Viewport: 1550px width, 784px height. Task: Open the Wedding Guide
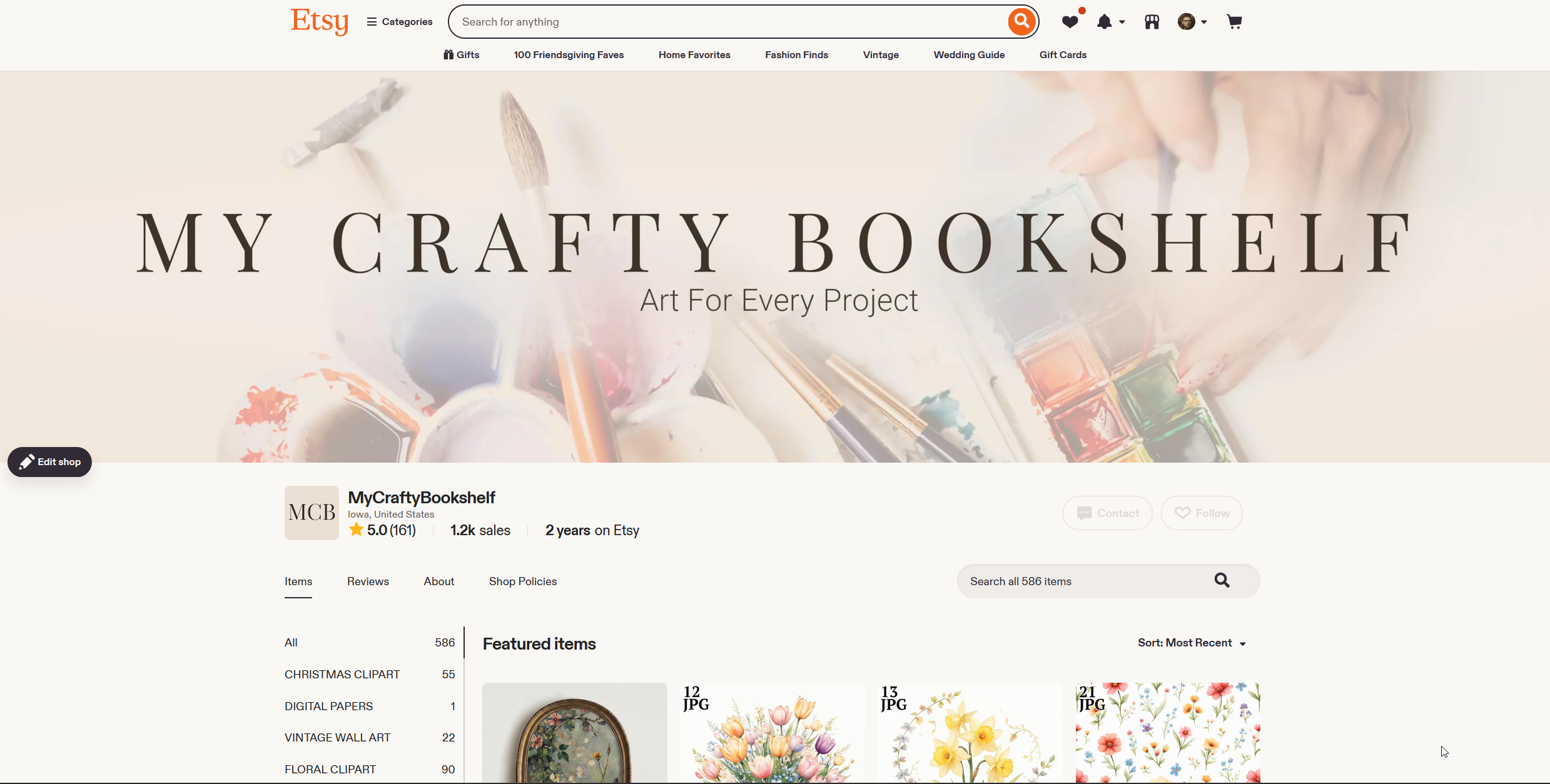[969, 55]
